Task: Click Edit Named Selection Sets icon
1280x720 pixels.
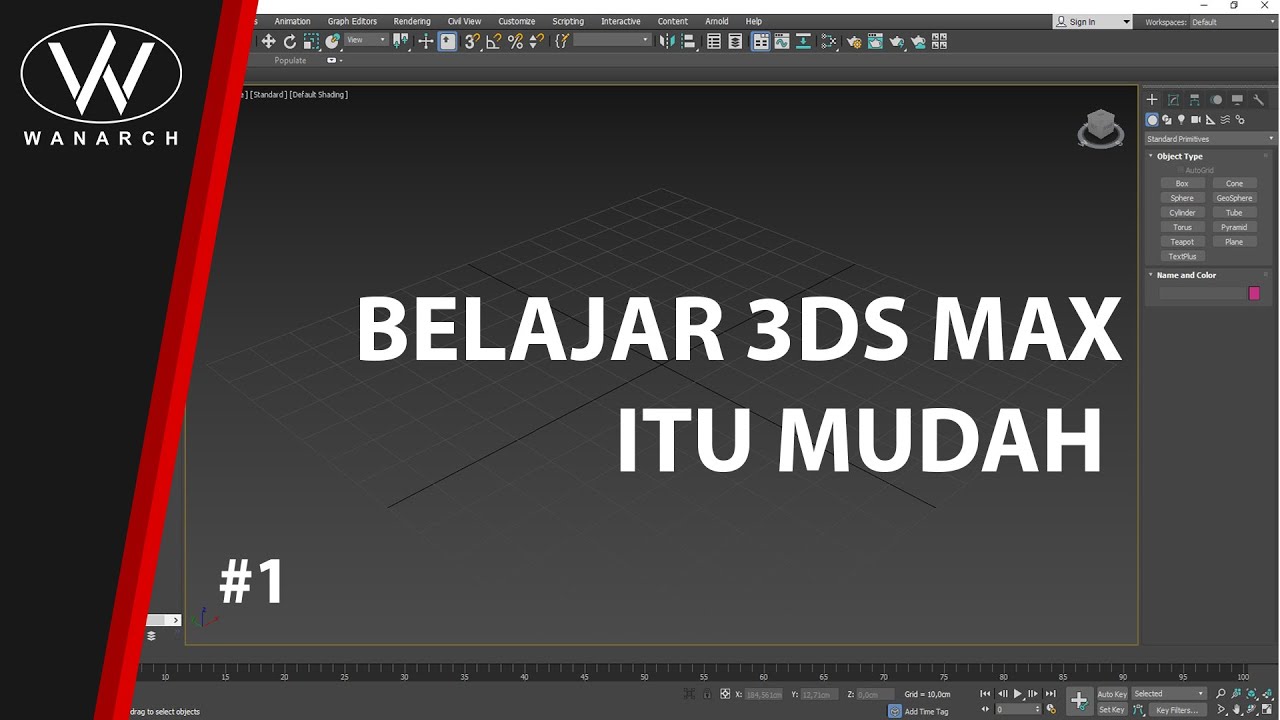Action: pyautogui.click(x=561, y=41)
